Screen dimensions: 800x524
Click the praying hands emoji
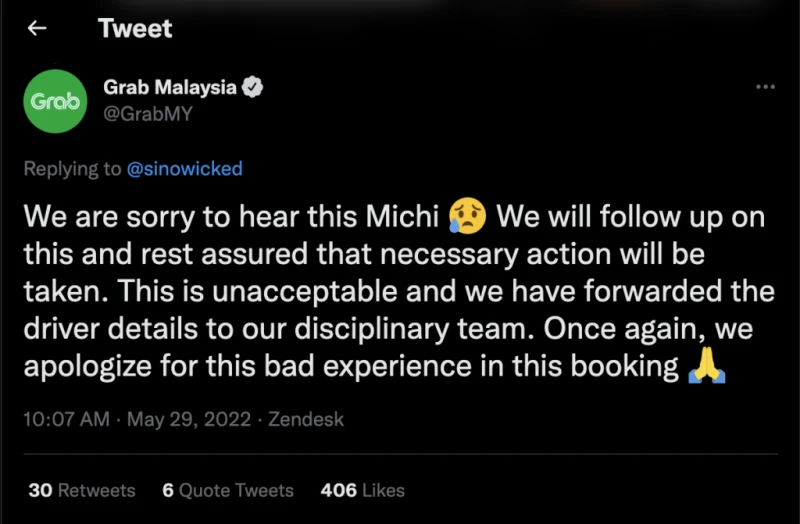point(706,366)
